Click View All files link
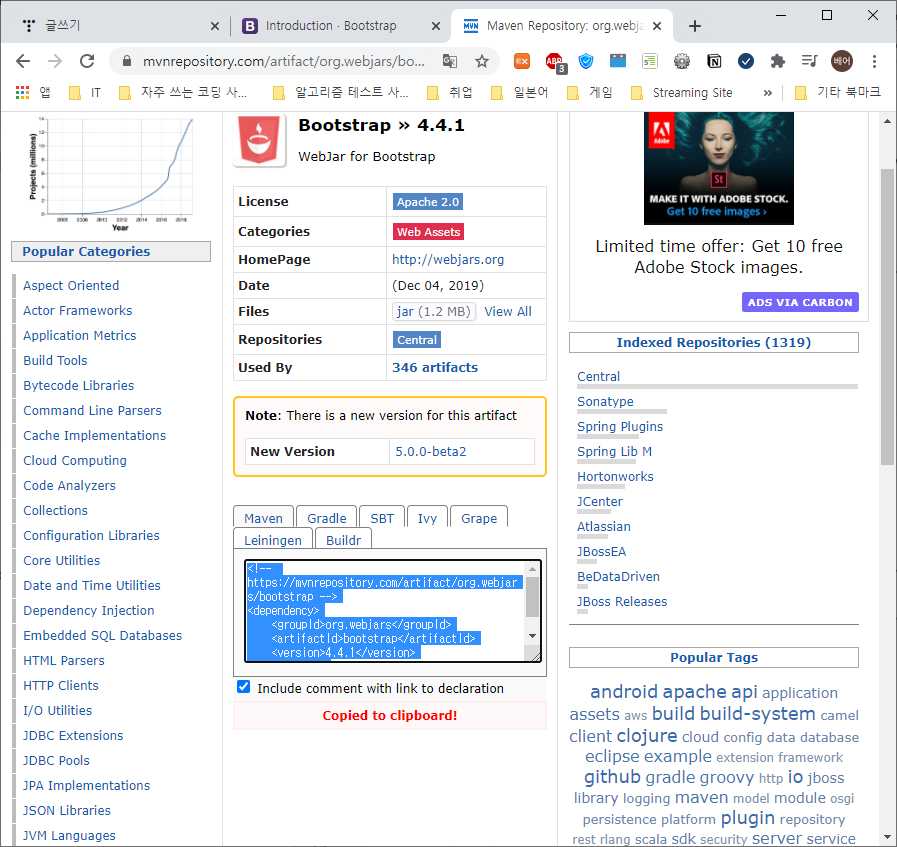897x847 pixels. click(x=508, y=312)
